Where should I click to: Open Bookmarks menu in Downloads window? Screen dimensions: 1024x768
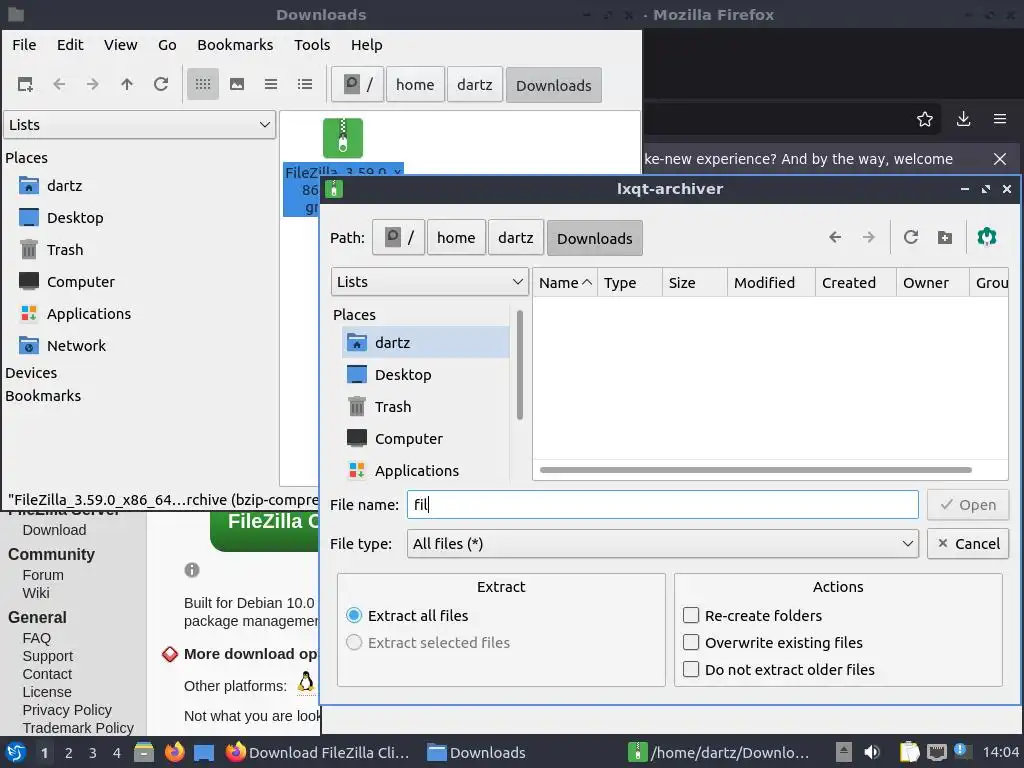235,44
